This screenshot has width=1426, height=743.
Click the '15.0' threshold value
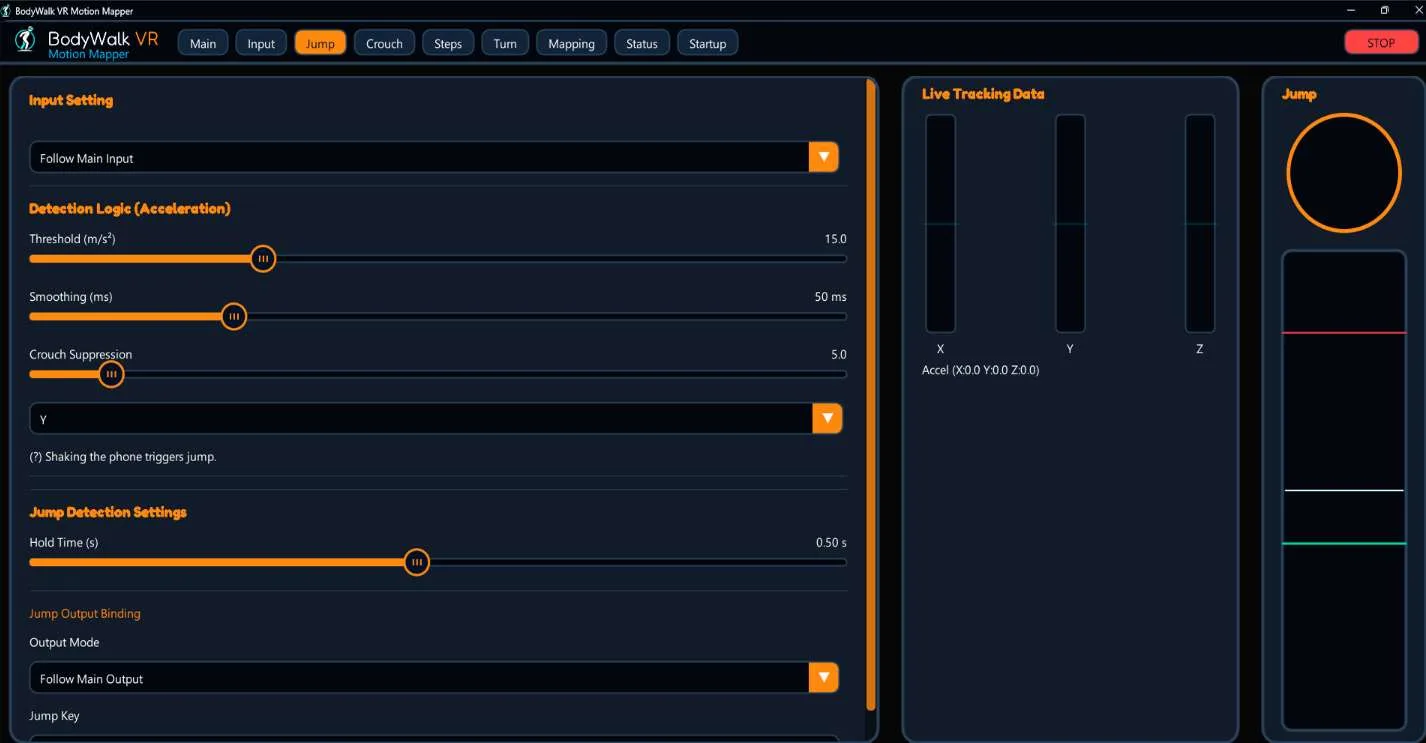[835, 239]
